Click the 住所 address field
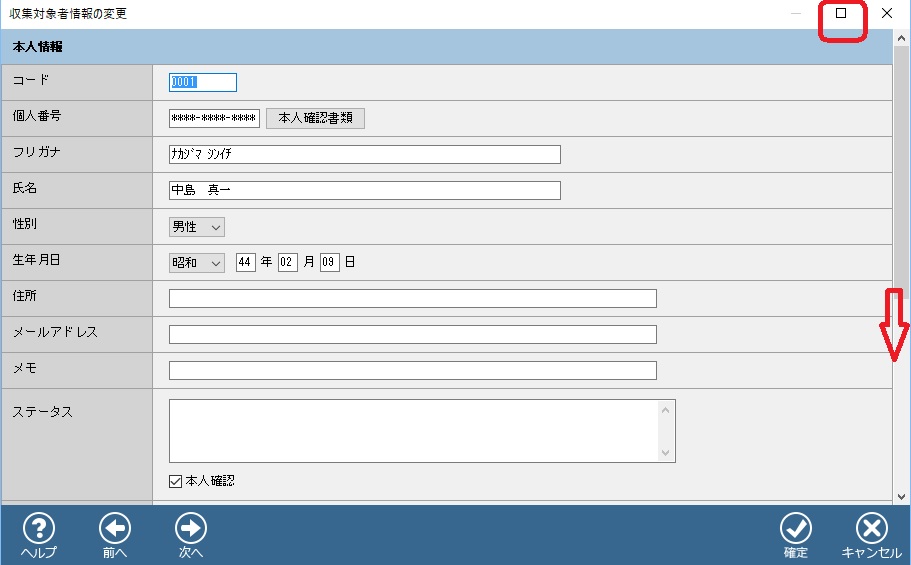Screen dimensions: 911x565 click(x=412, y=298)
